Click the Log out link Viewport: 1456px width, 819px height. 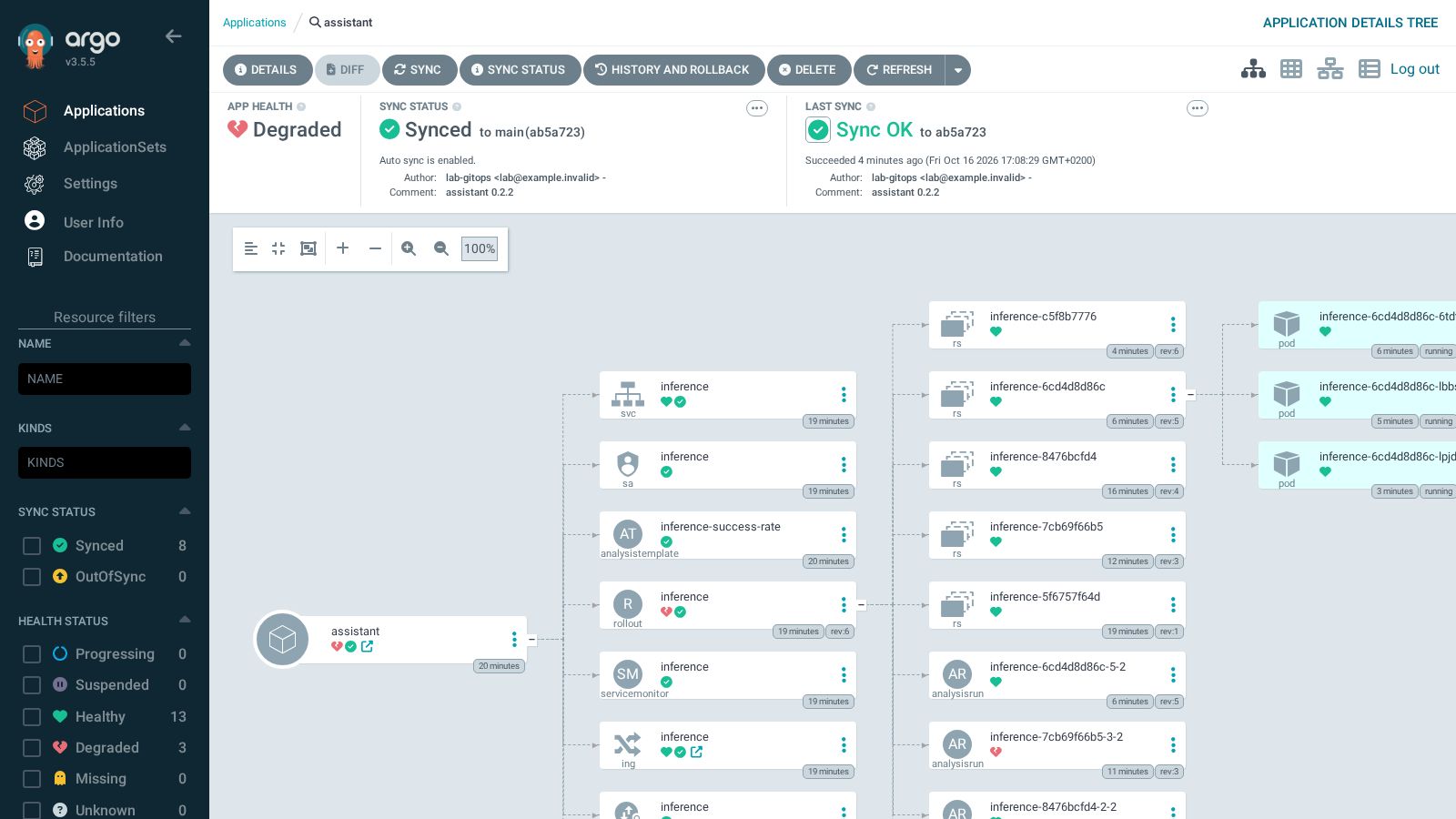[x=1414, y=69]
